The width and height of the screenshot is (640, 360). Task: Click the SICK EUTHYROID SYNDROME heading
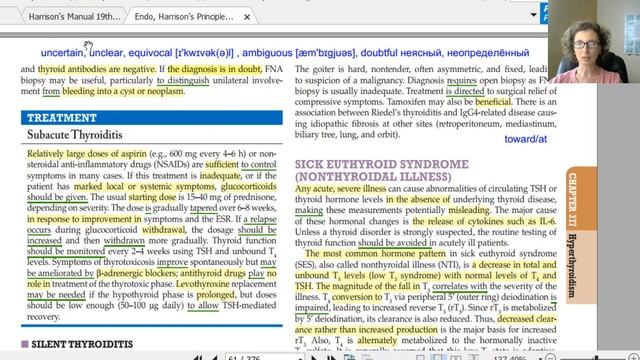(x=382, y=170)
